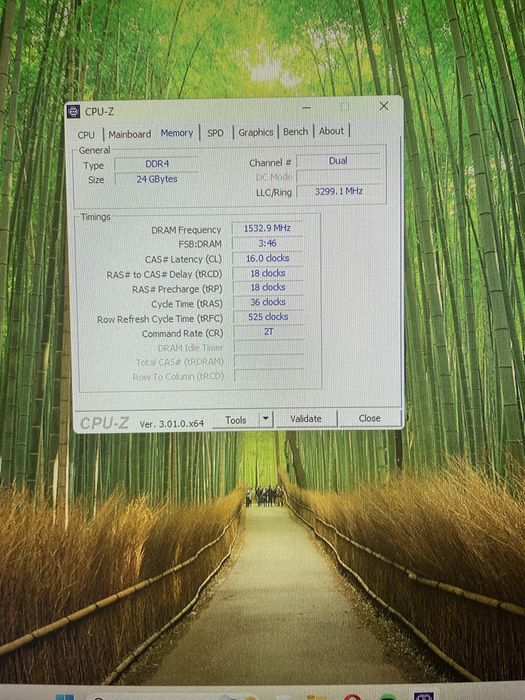
Task: Open the Windows Start menu
Action: 65,696
